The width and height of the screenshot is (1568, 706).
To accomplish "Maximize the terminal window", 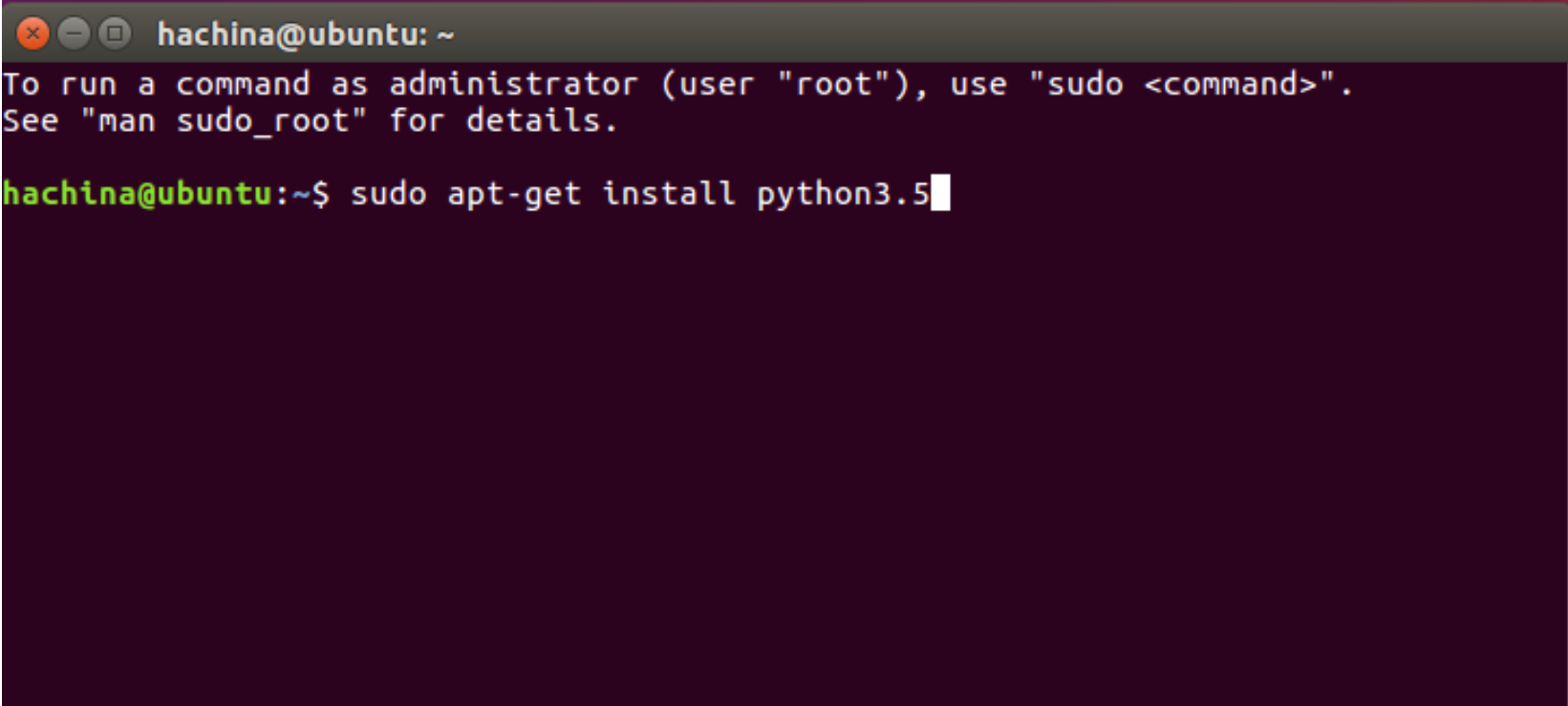I will [115, 34].
